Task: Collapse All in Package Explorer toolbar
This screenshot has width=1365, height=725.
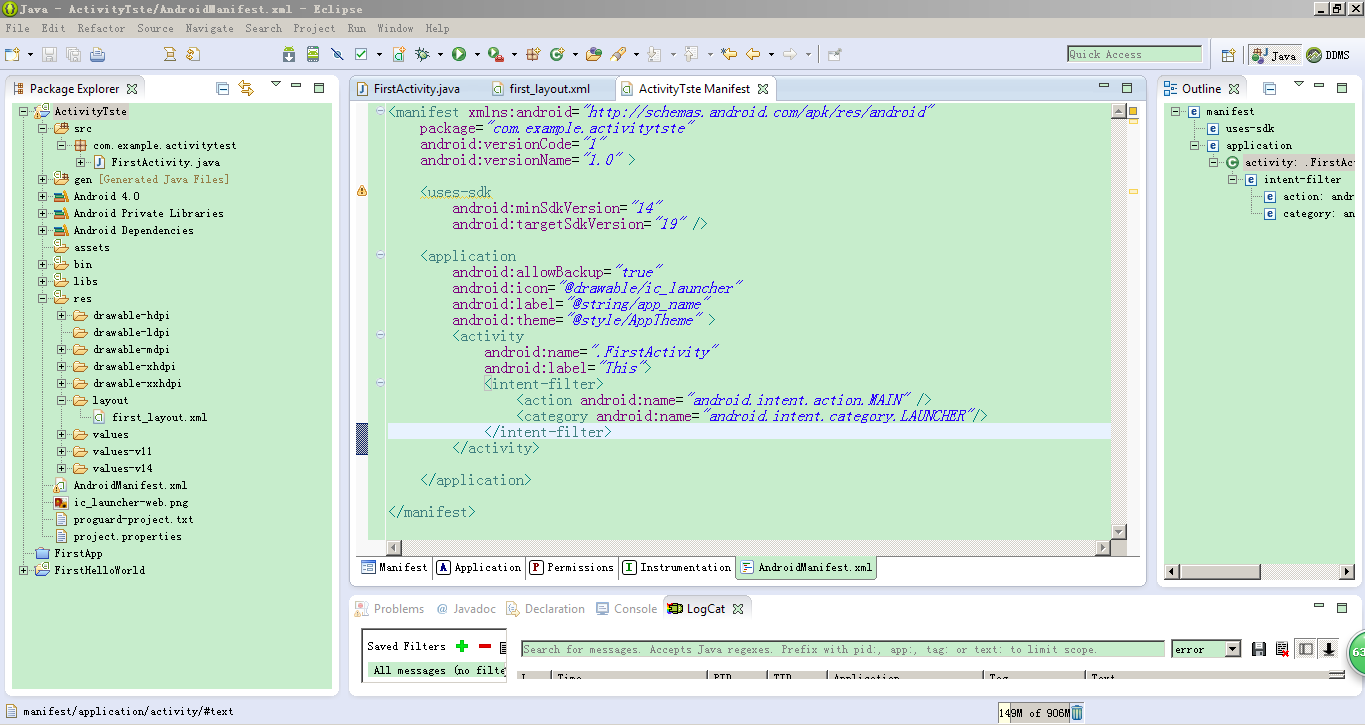Action: (x=223, y=89)
